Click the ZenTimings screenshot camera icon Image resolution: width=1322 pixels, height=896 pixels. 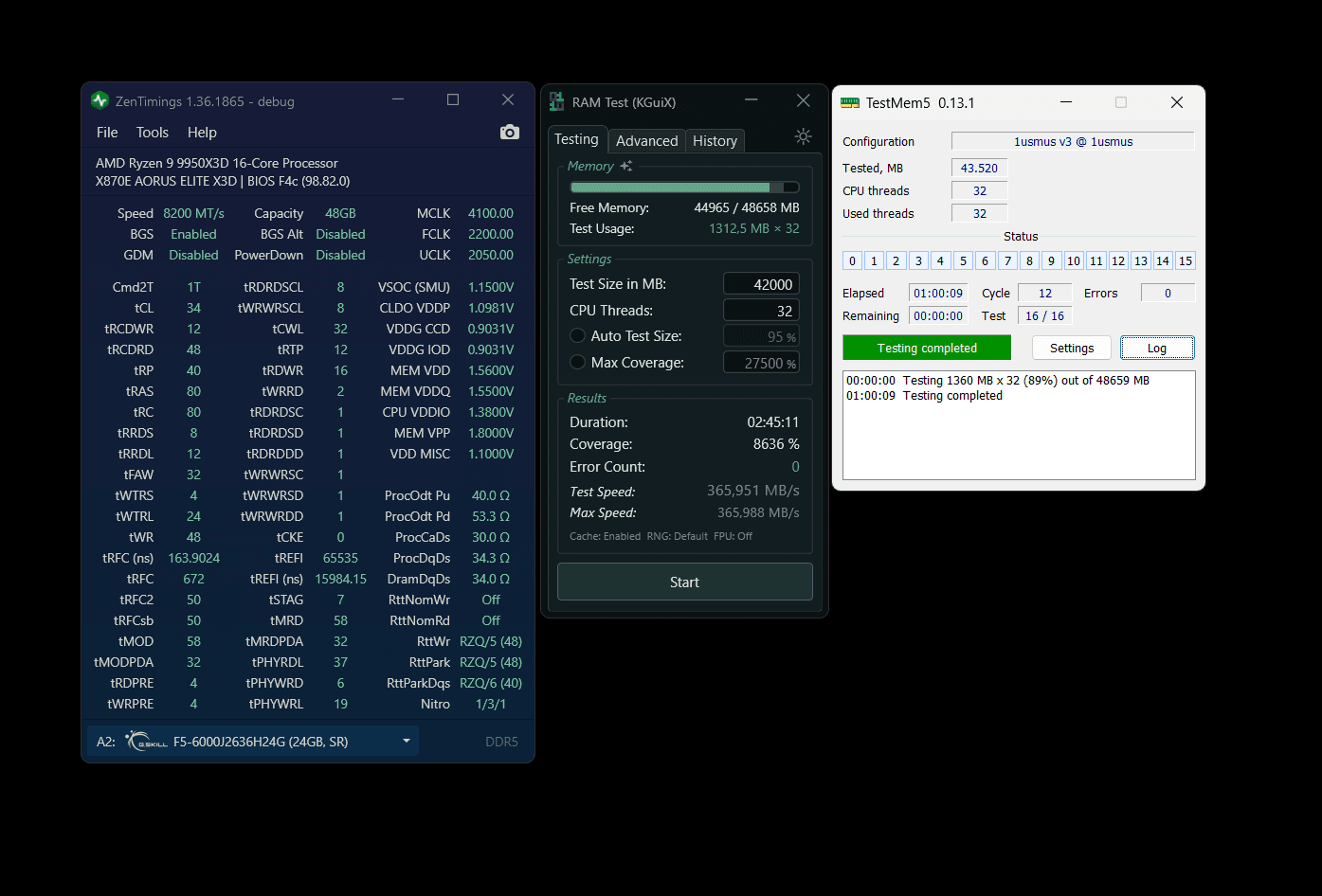pos(510,133)
